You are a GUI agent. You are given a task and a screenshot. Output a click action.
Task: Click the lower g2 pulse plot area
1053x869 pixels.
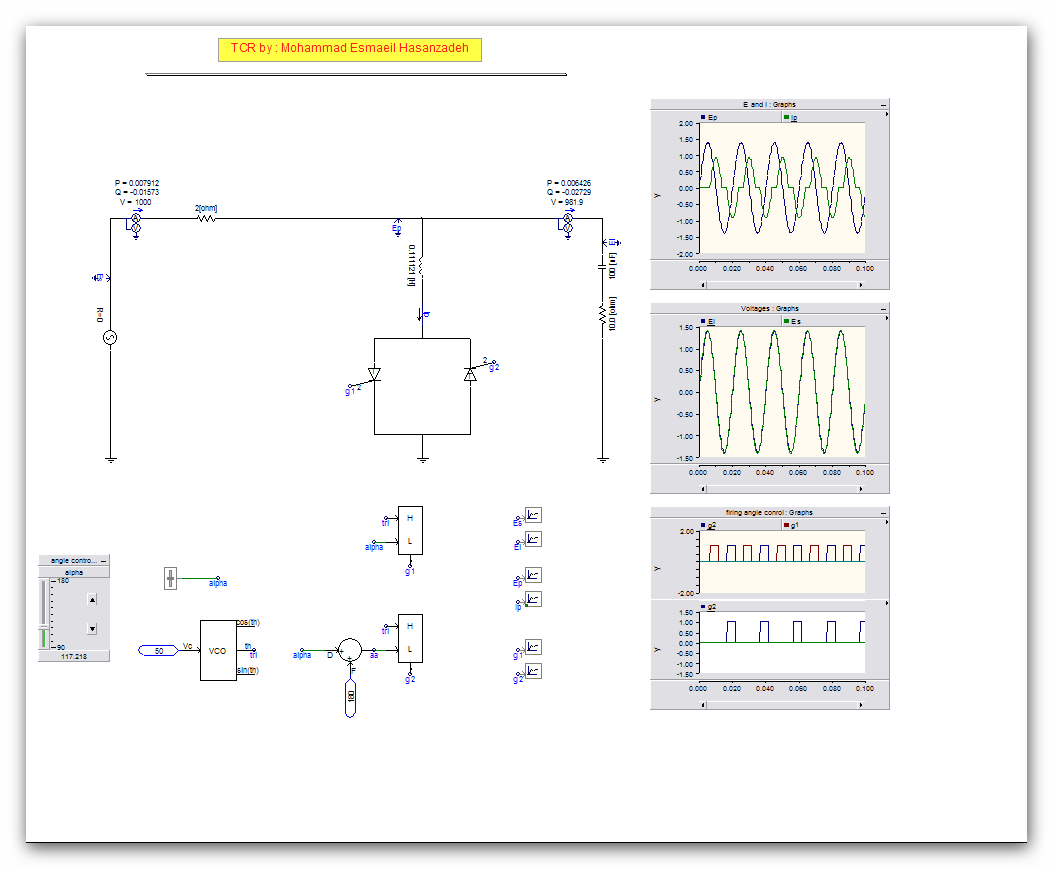coord(782,642)
